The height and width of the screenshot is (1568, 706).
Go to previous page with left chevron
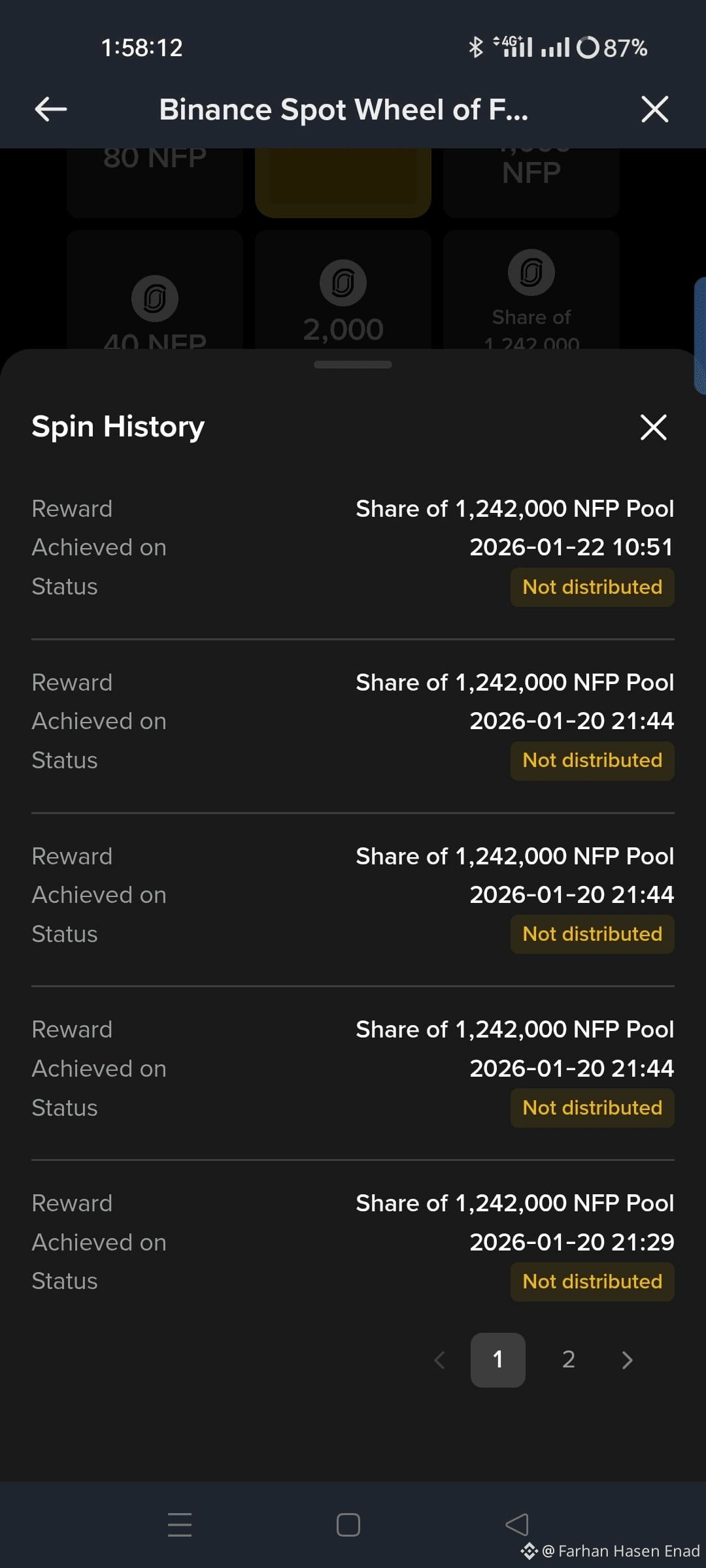pos(439,1360)
